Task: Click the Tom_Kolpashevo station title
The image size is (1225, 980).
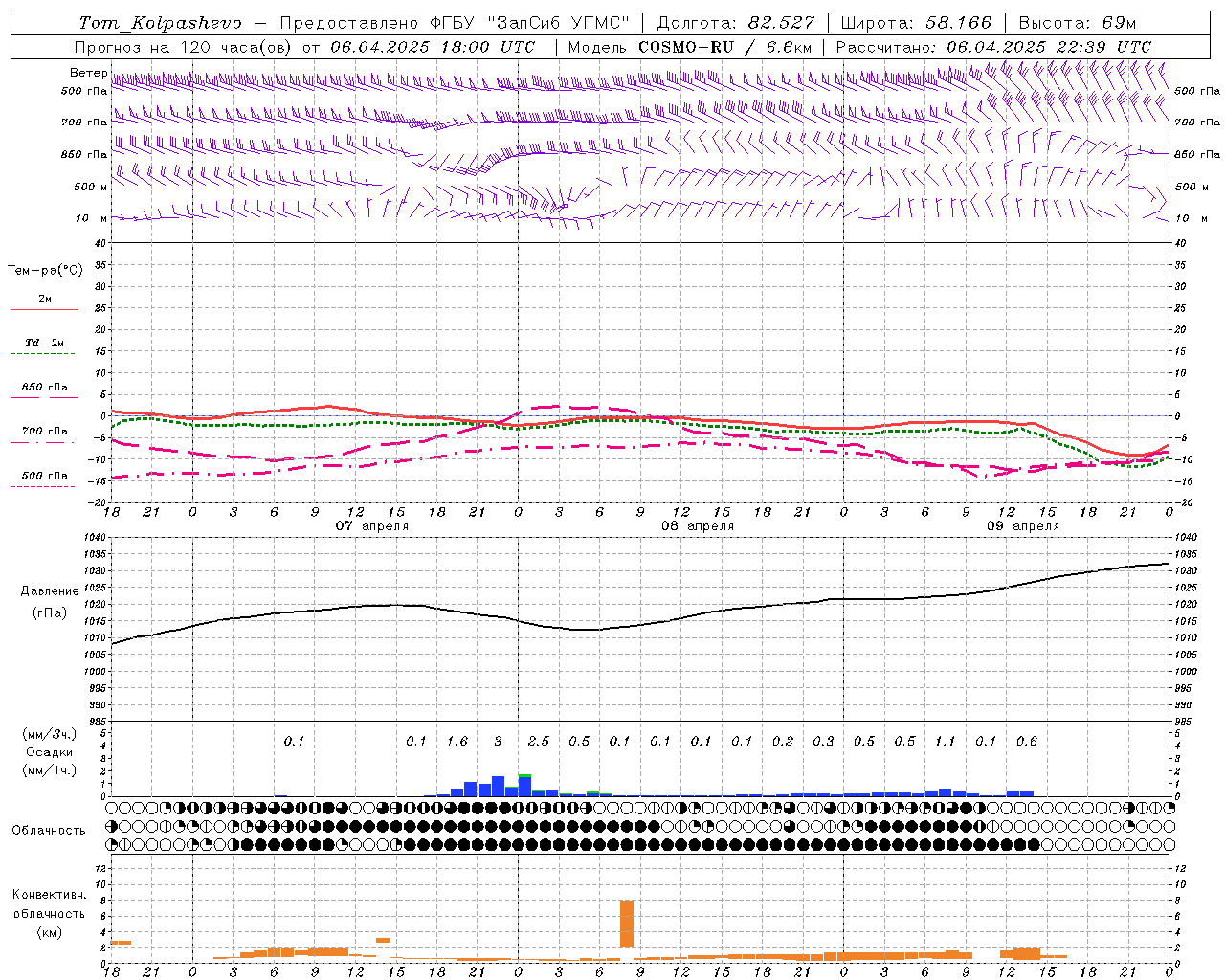Action: pos(160,23)
